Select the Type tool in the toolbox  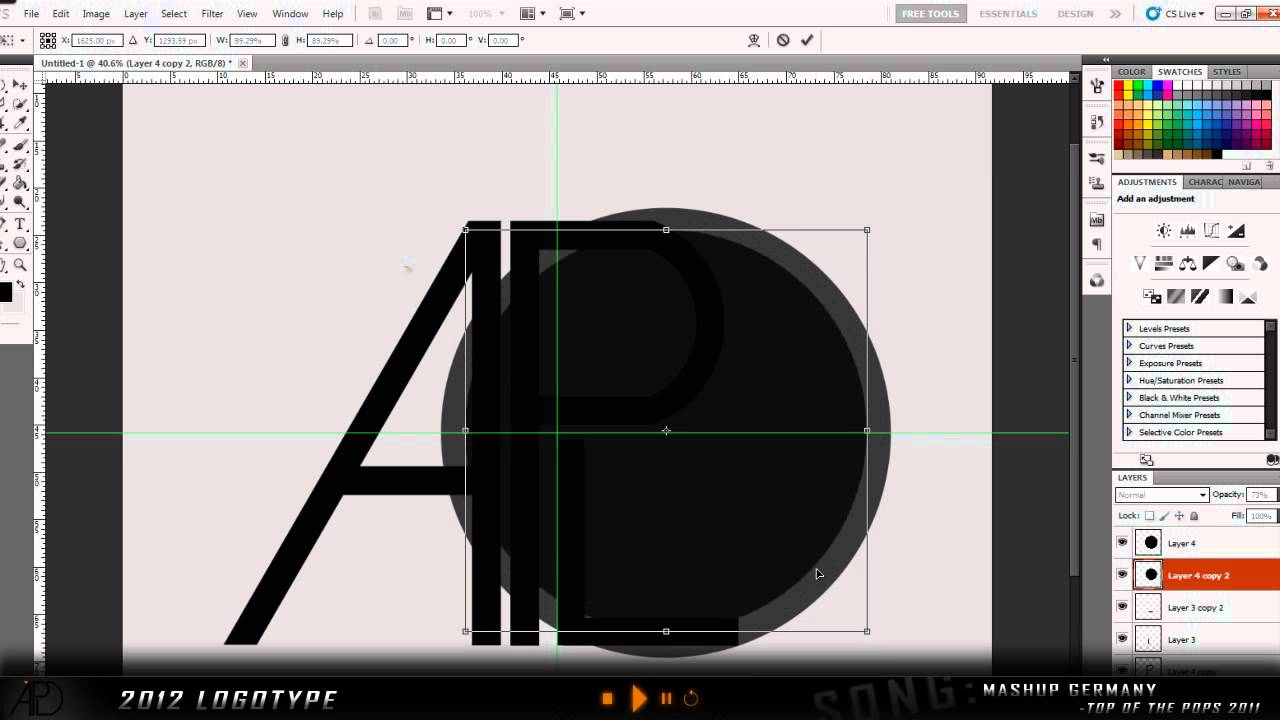(x=19, y=224)
